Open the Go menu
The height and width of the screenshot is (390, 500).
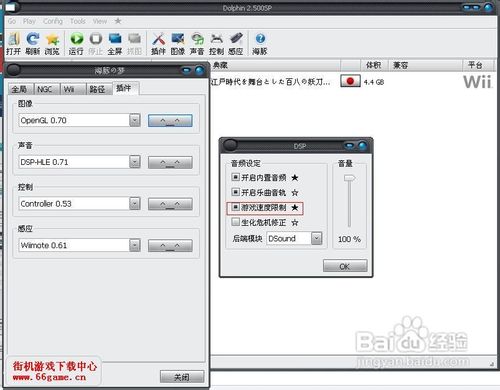point(12,21)
